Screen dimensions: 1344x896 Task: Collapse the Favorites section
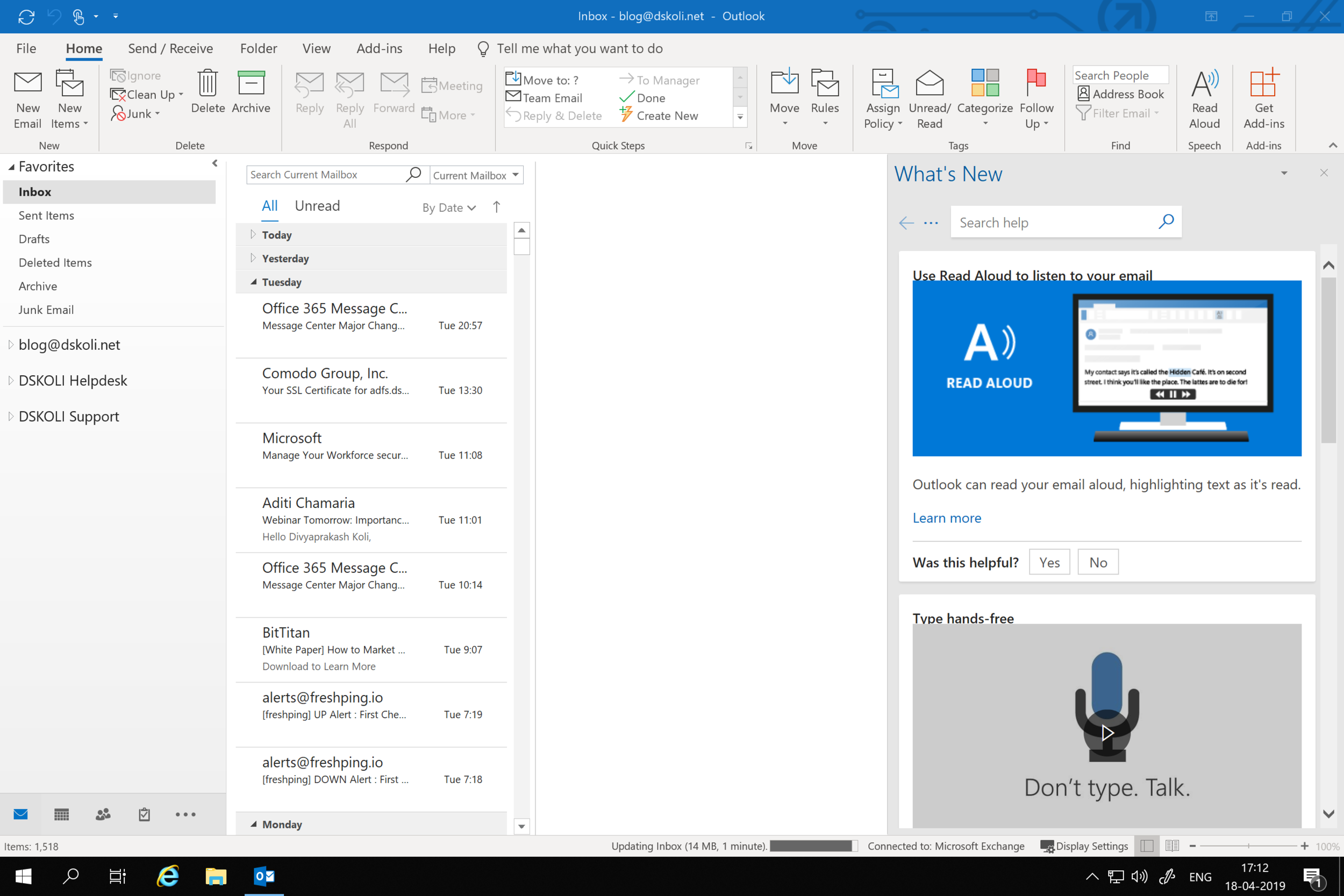point(11,167)
